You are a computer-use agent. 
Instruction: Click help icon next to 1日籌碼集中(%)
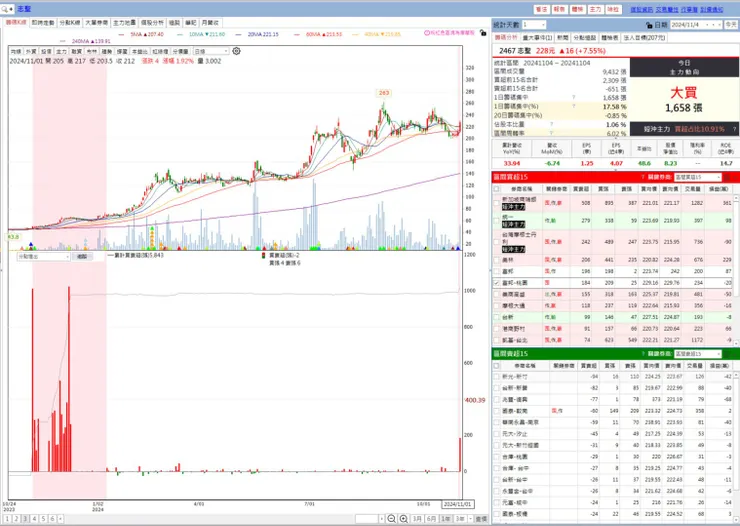coord(574,106)
